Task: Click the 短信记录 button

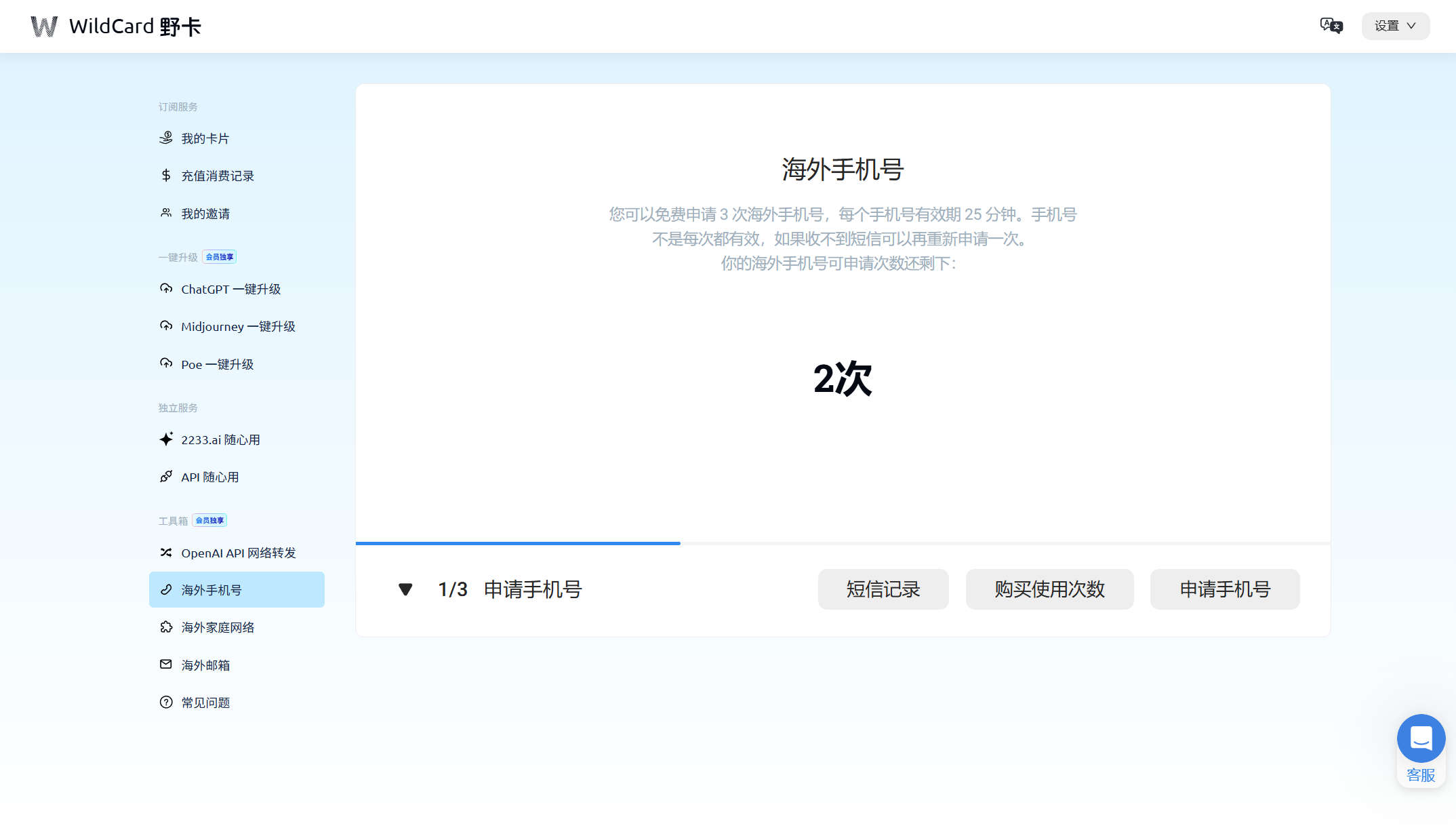Action: coord(883,589)
